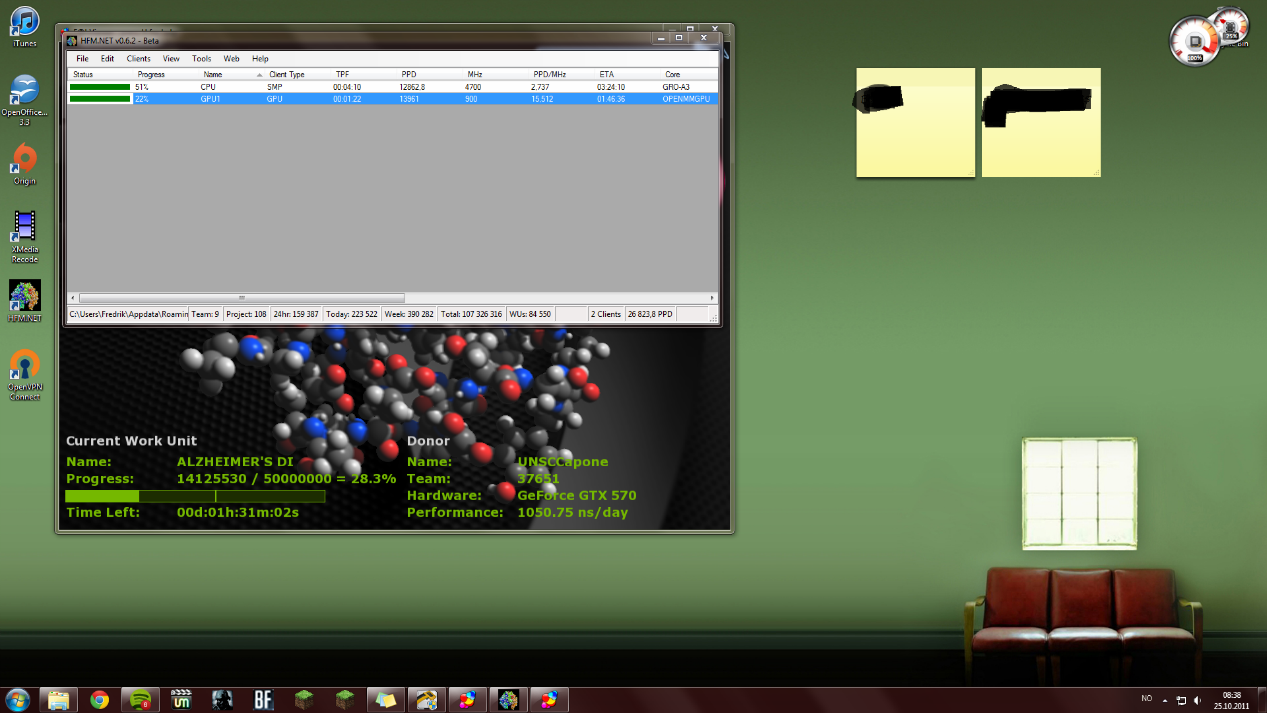Open the Clients menu in HFM.NET
The width and height of the screenshot is (1267, 713).
(x=138, y=59)
